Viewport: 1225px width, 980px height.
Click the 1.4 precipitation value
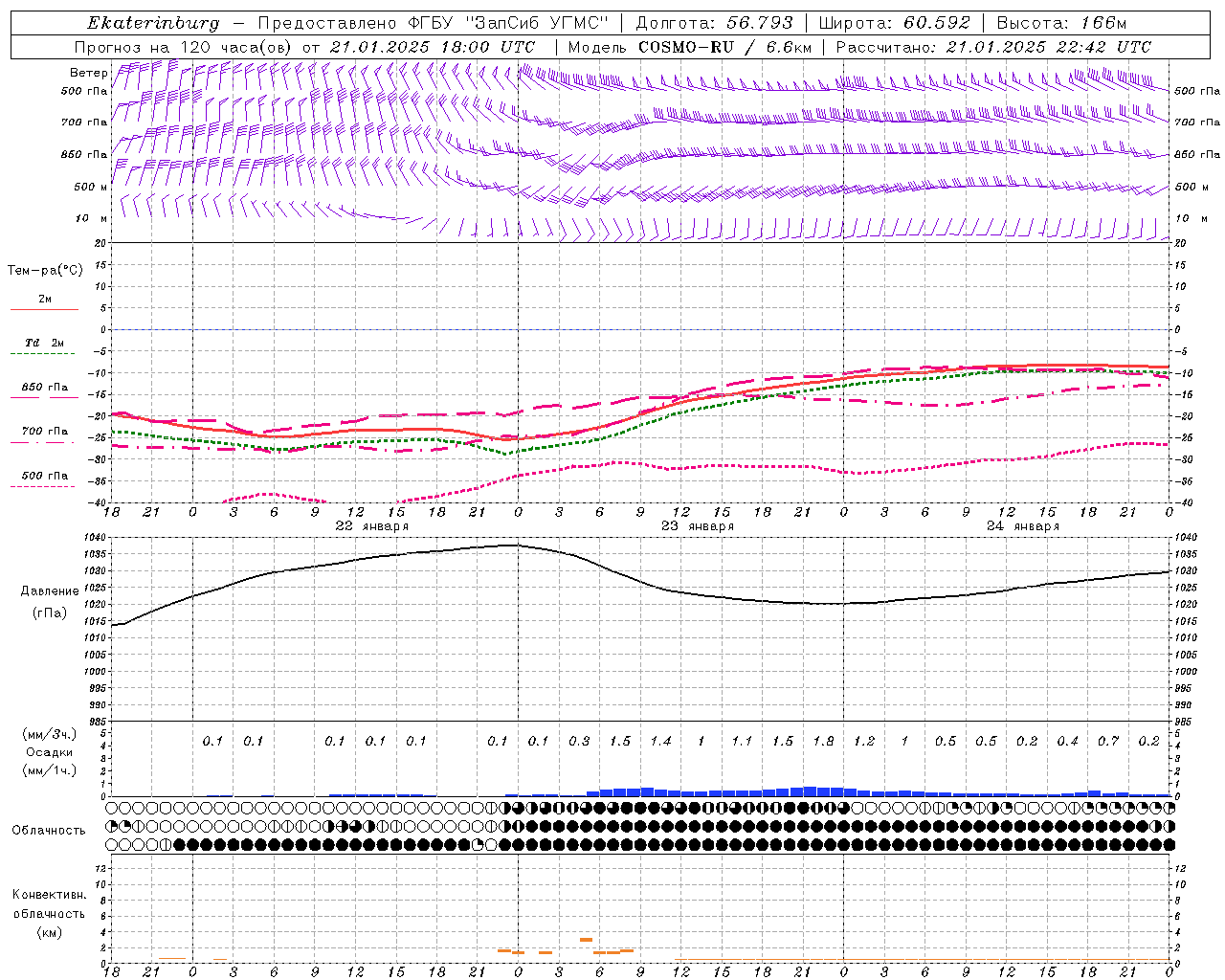point(660,742)
